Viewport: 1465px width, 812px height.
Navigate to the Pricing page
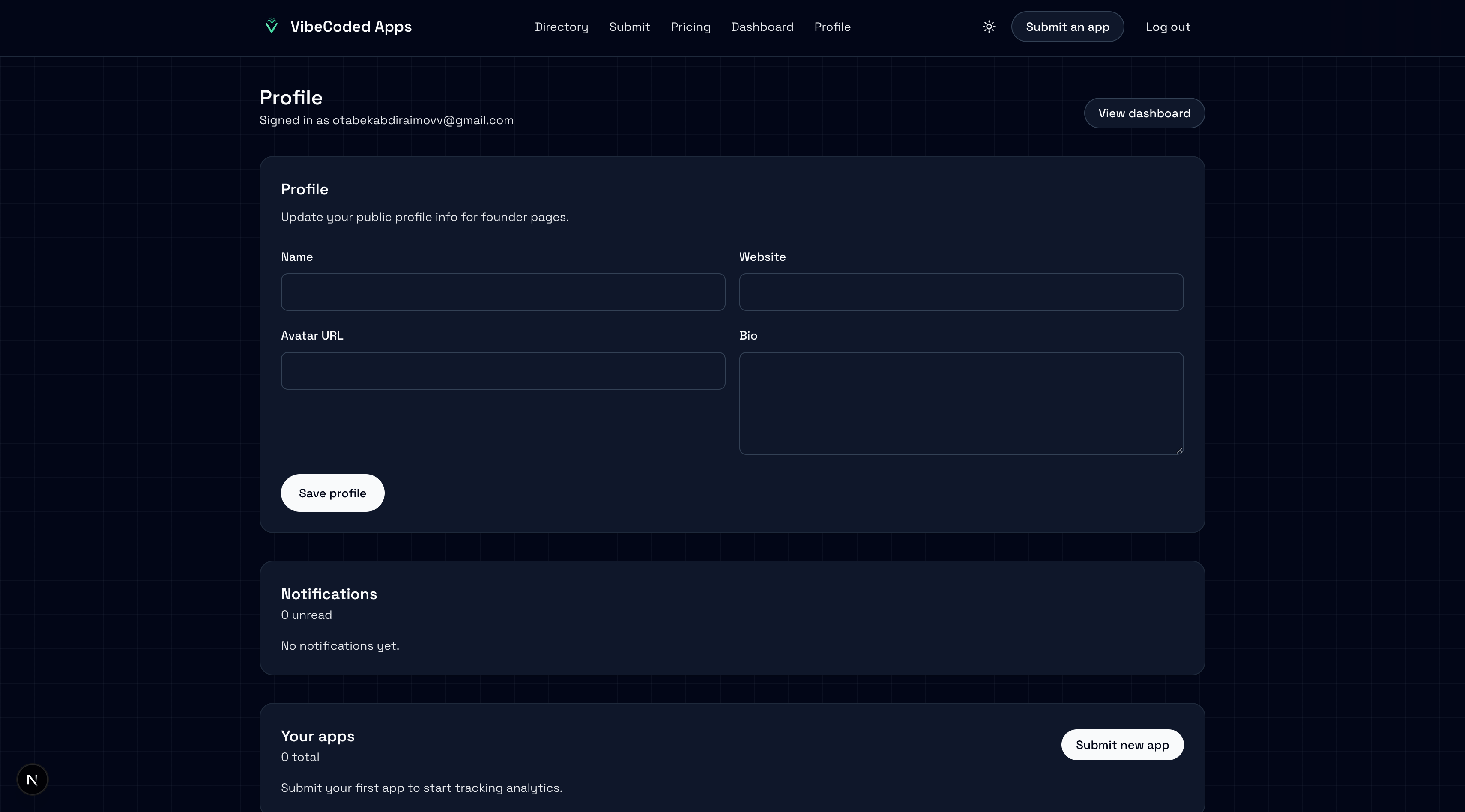pyautogui.click(x=690, y=27)
